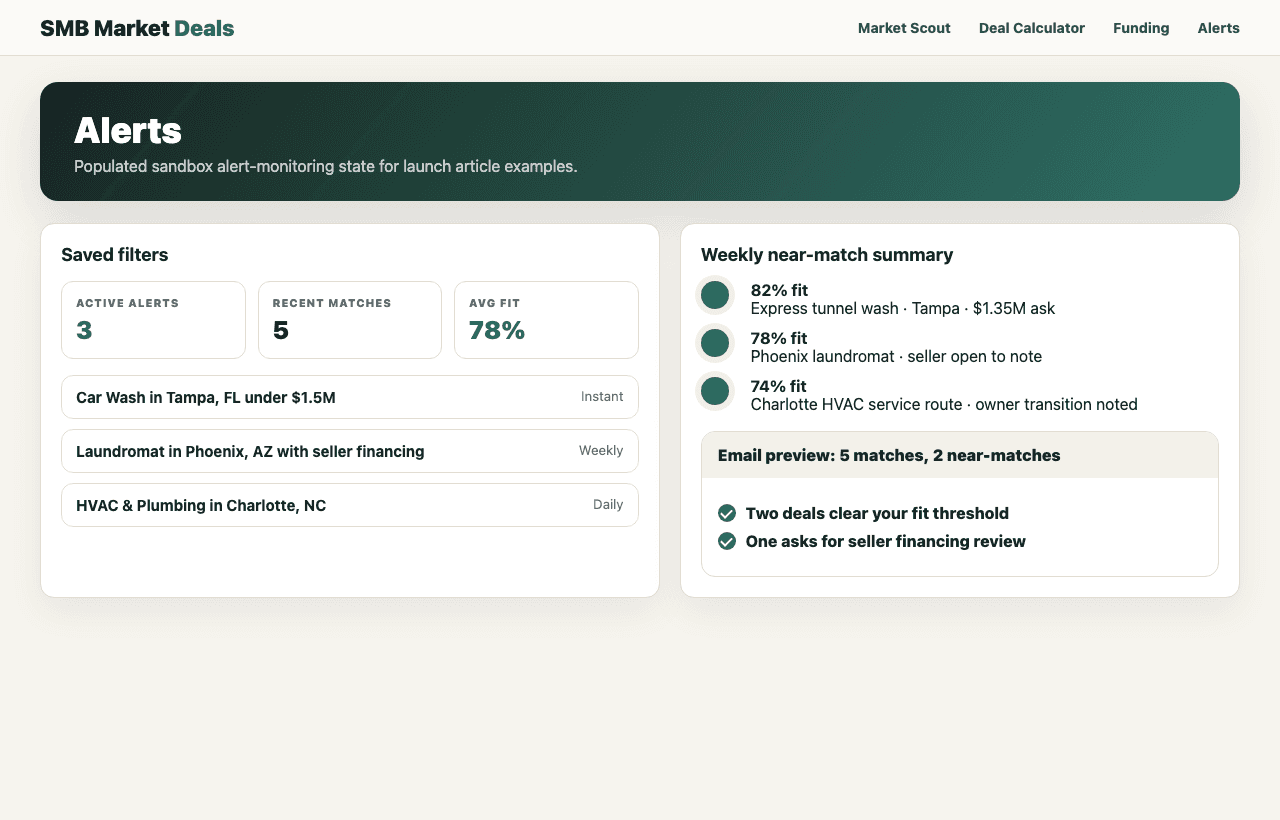Viewport: 1280px width, 820px height.
Task: Click the 78% fit circle marker
Action: [x=715, y=343]
